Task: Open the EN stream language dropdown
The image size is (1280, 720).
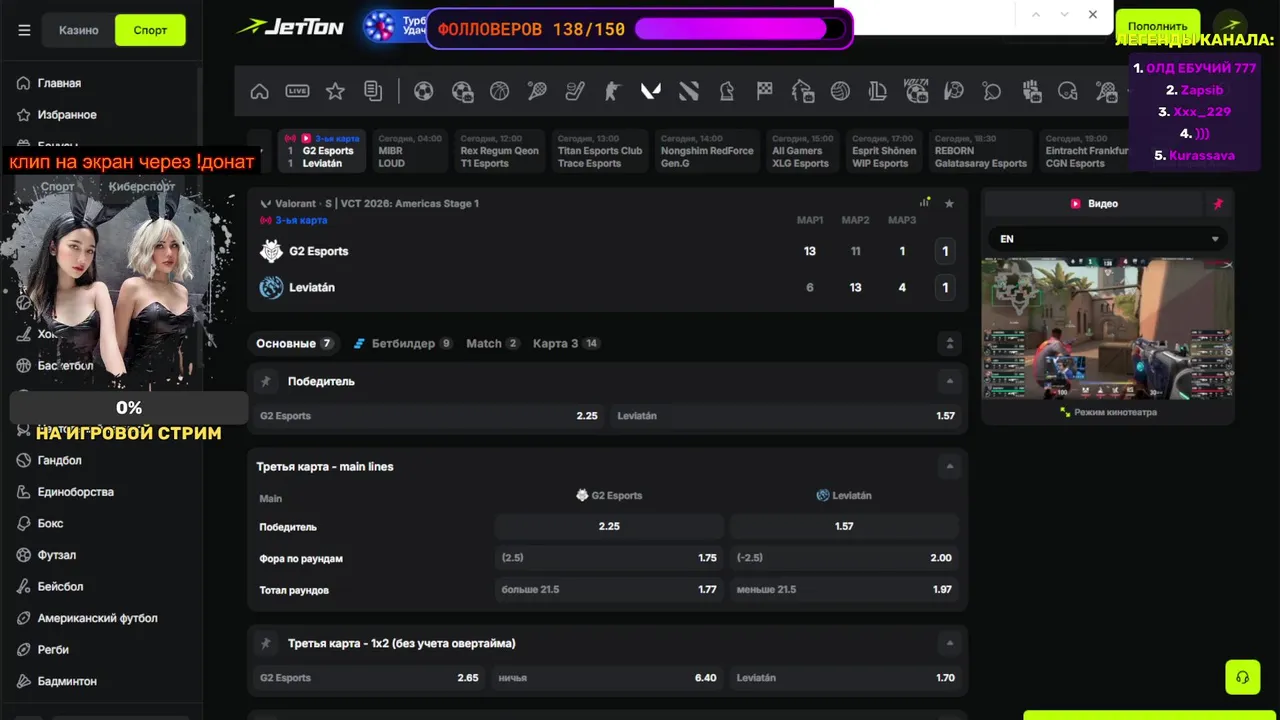Action: (1108, 239)
